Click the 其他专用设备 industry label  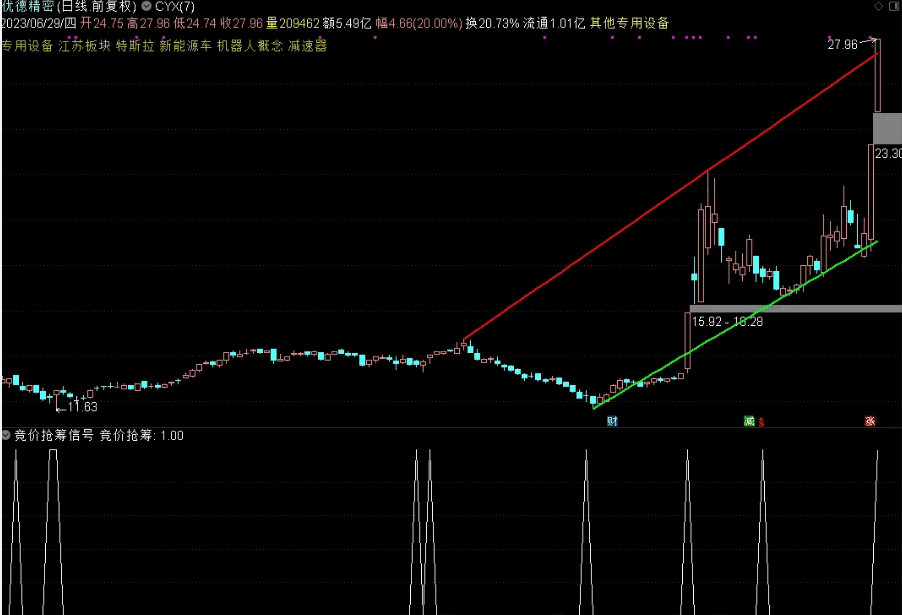[x=629, y=23]
